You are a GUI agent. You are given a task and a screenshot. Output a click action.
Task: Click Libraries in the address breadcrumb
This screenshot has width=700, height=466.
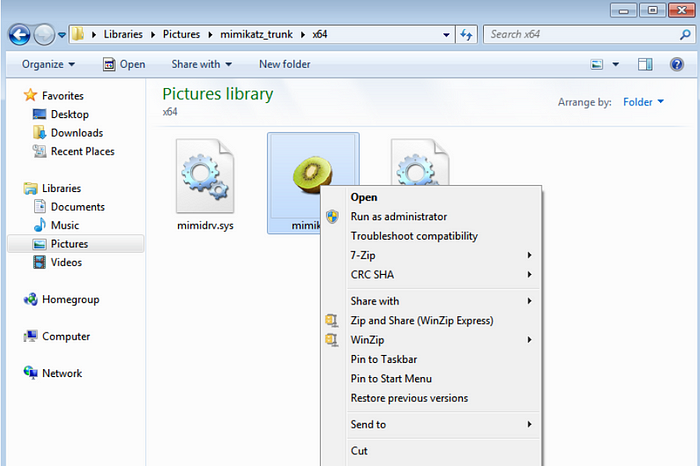[x=123, y=34]
